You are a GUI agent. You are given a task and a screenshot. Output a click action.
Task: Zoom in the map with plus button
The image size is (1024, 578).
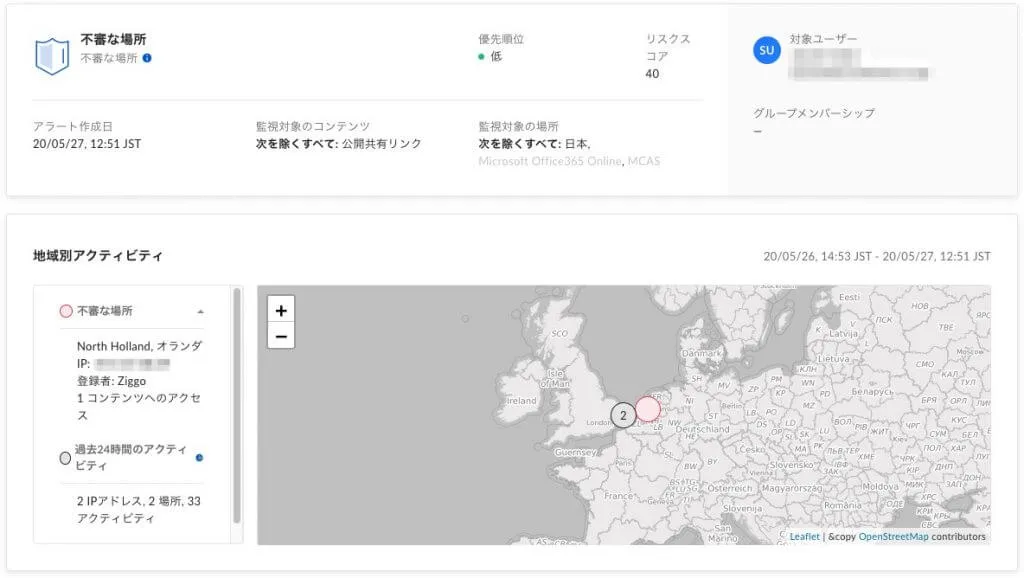coord(281,310)
